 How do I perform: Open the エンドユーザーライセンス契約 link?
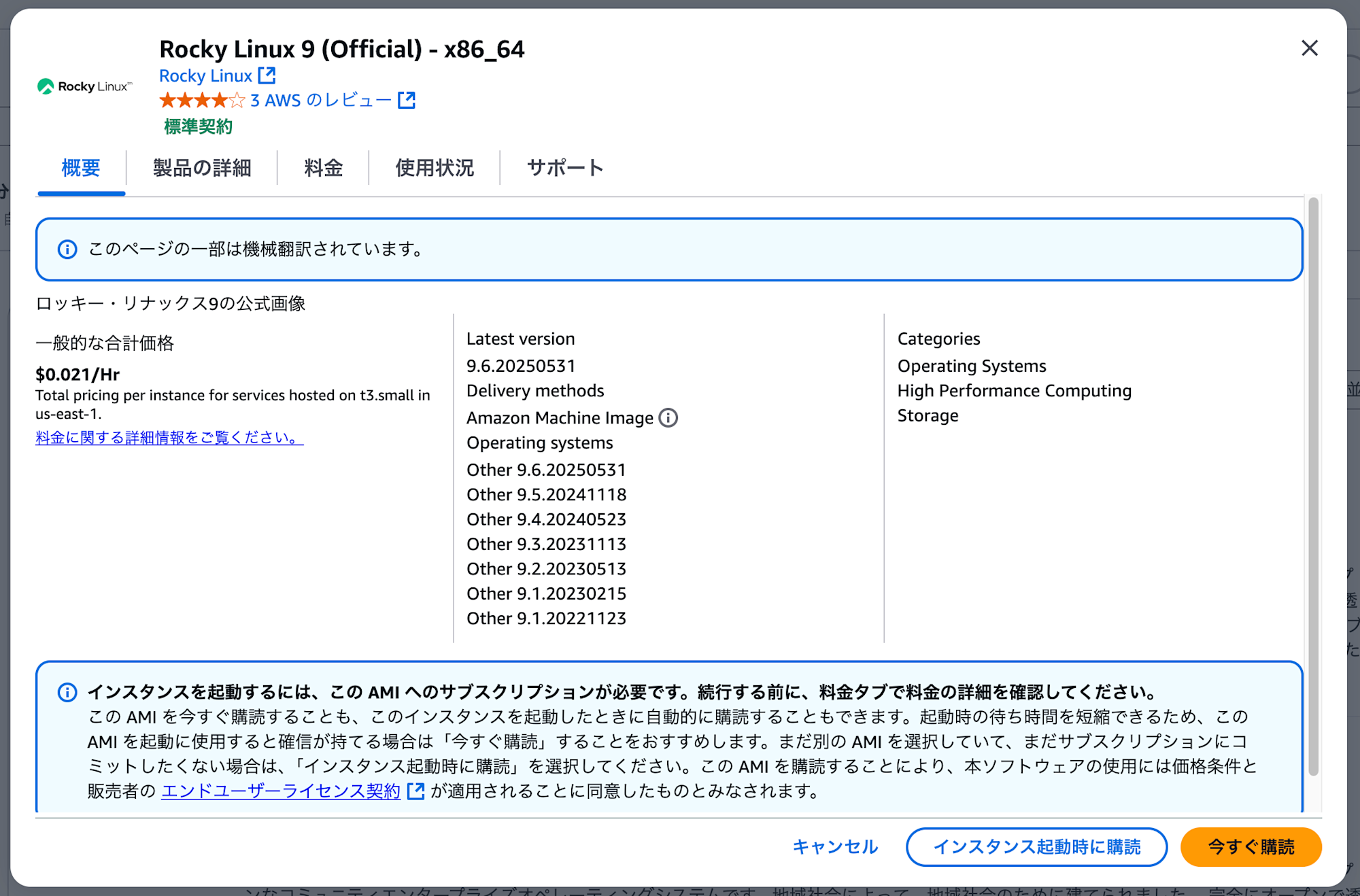click(281, 791)
